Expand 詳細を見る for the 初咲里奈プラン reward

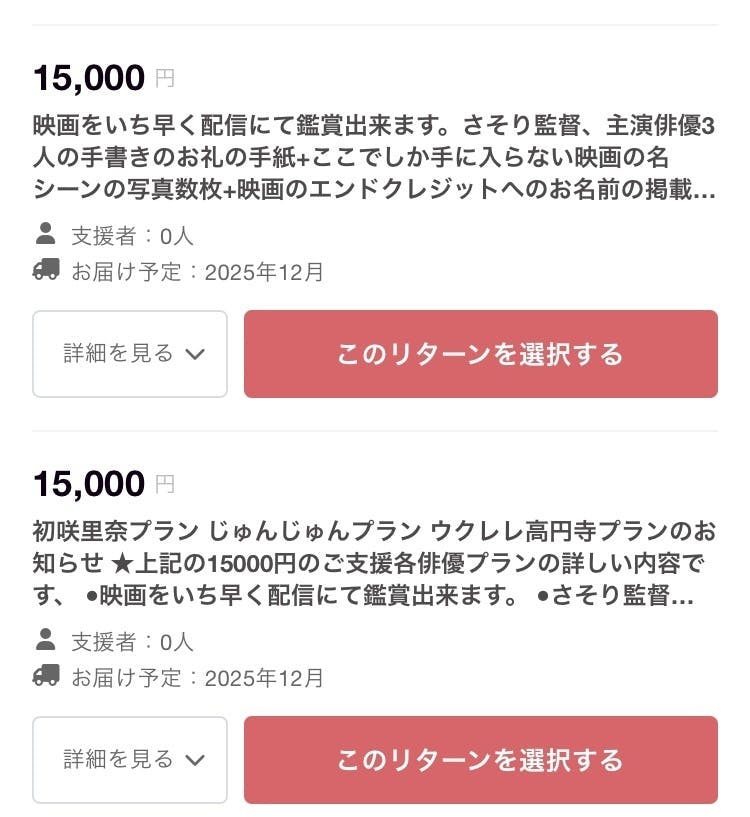pos(130,760)
